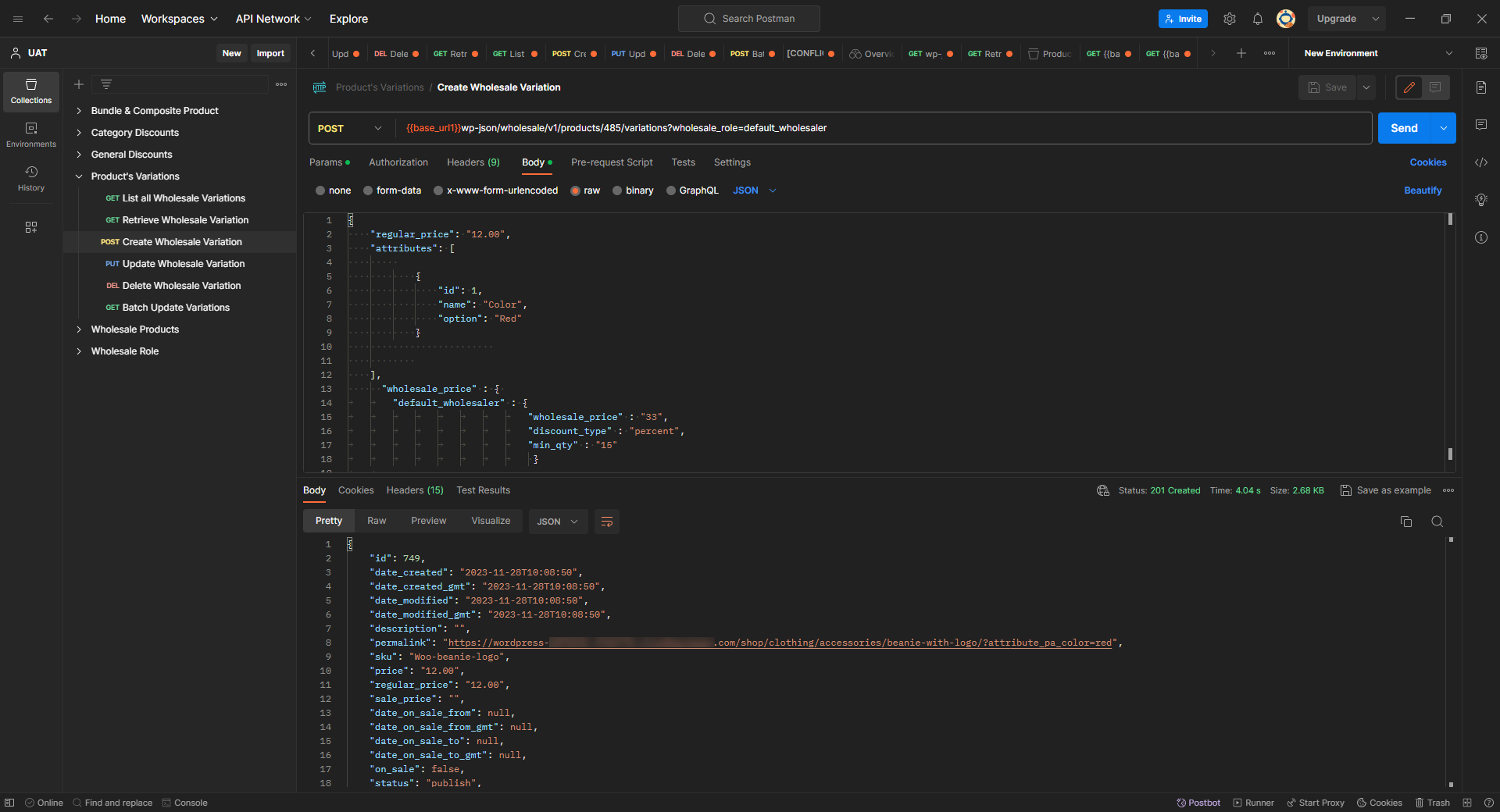Switch response view to Raw
This screenshot has width=1500, height=812.
click(377, 521)
